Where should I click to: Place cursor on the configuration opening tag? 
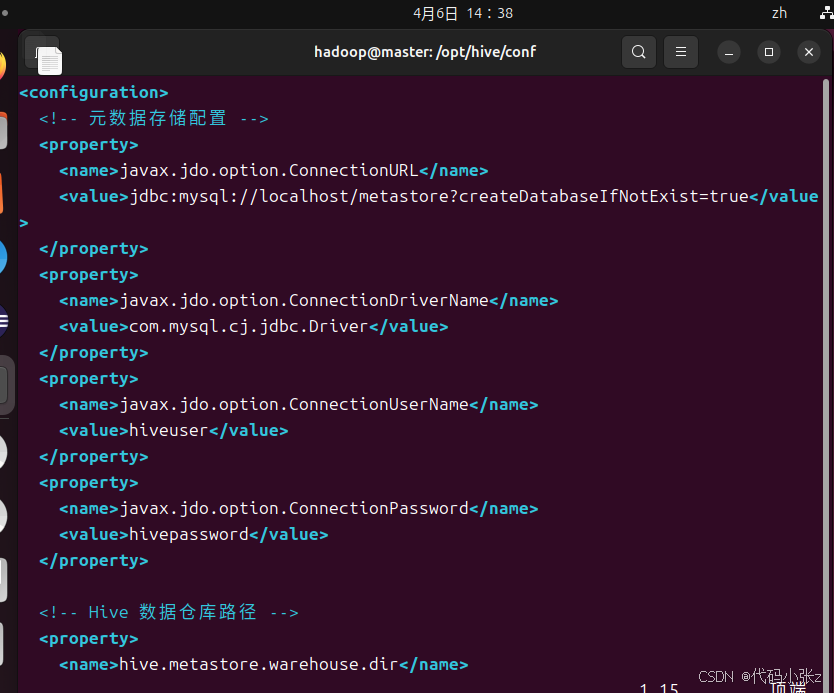pos(93,92)
